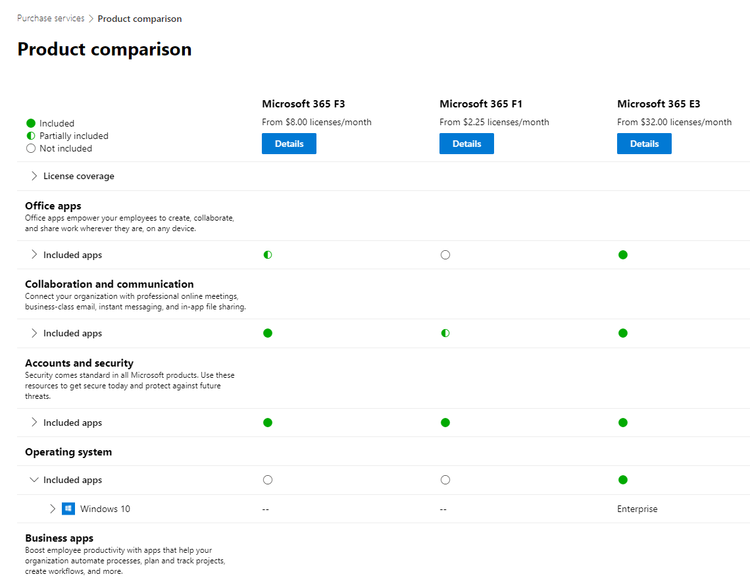Open Details for Microsoft 365 E3
The image size is (750, 578).
coord(644,144)
